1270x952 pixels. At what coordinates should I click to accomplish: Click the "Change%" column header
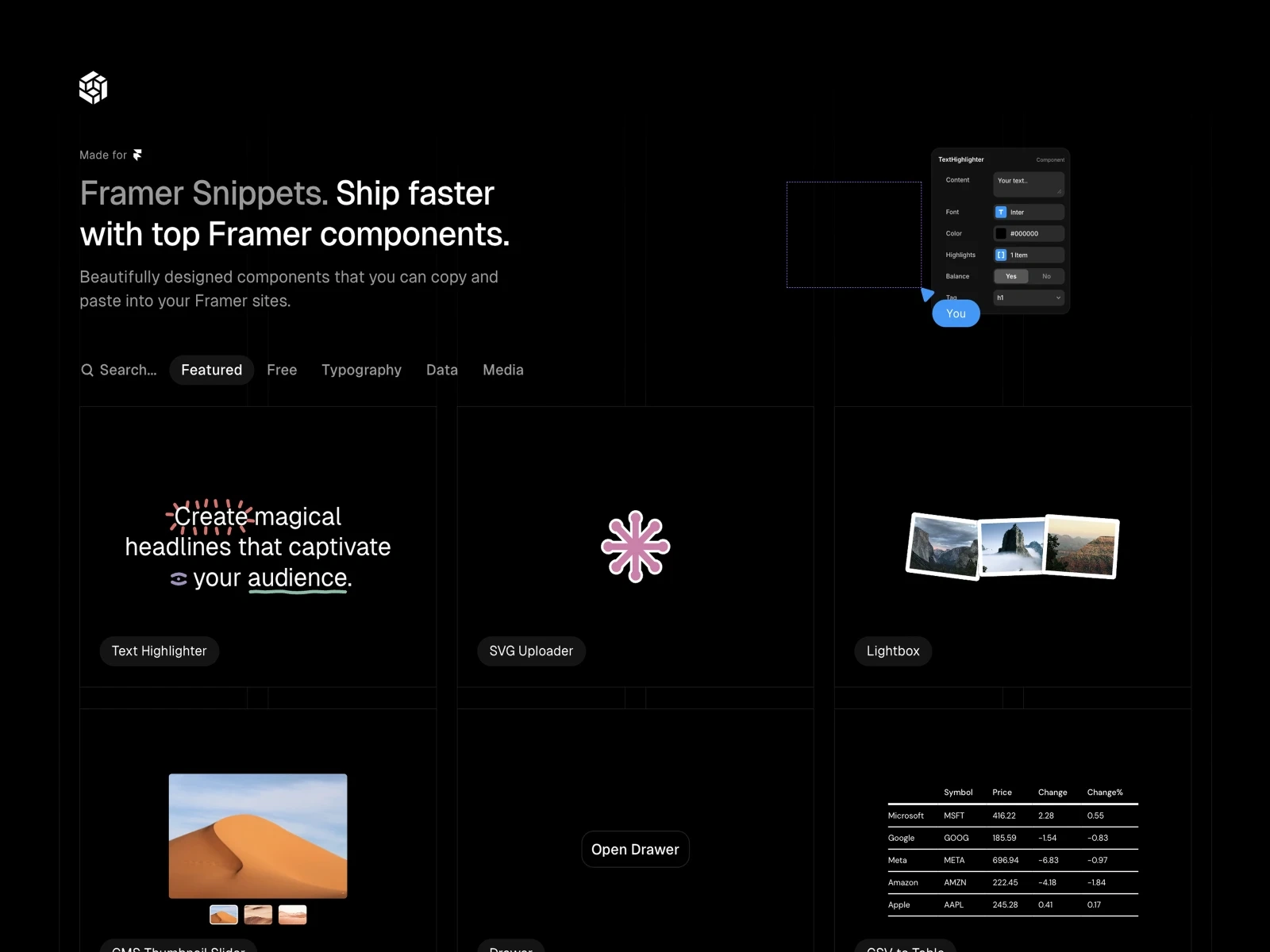point(1105,792)
